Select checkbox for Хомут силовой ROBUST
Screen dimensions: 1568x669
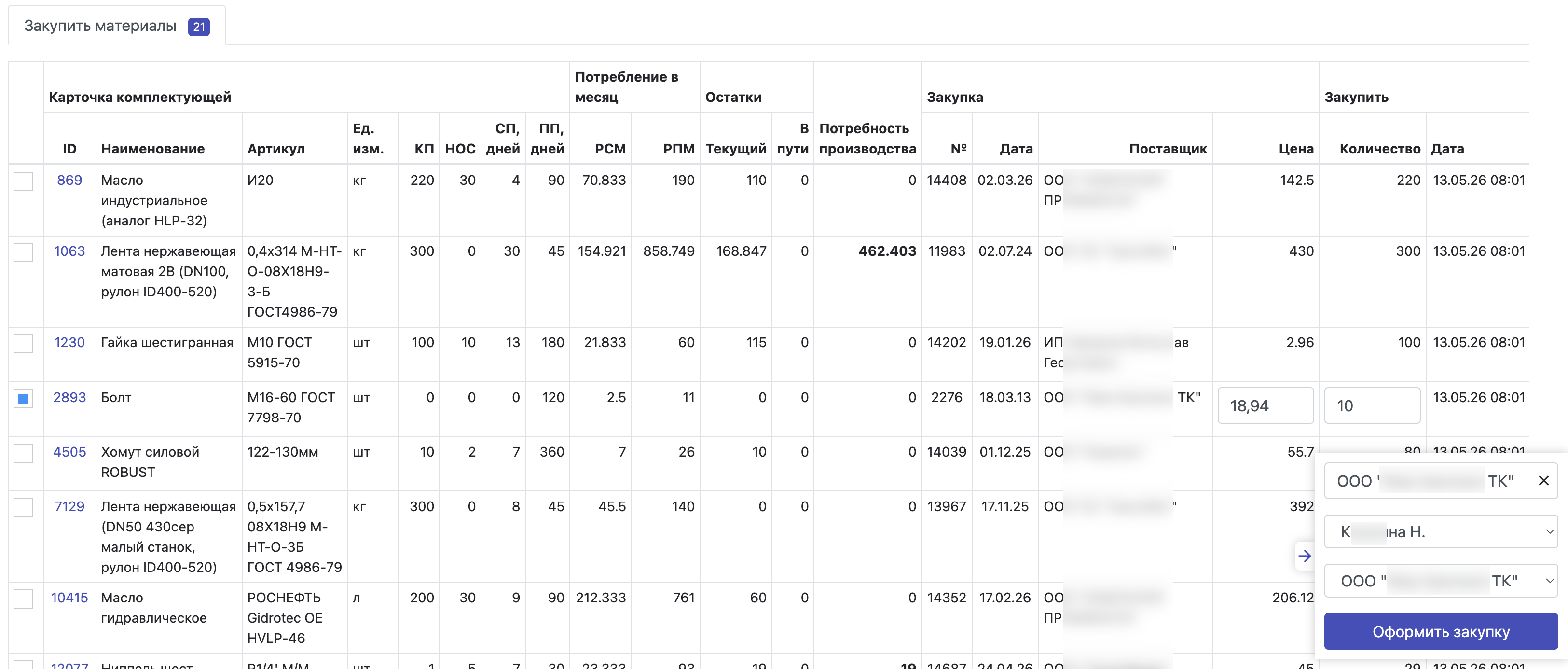click(23, 453)
